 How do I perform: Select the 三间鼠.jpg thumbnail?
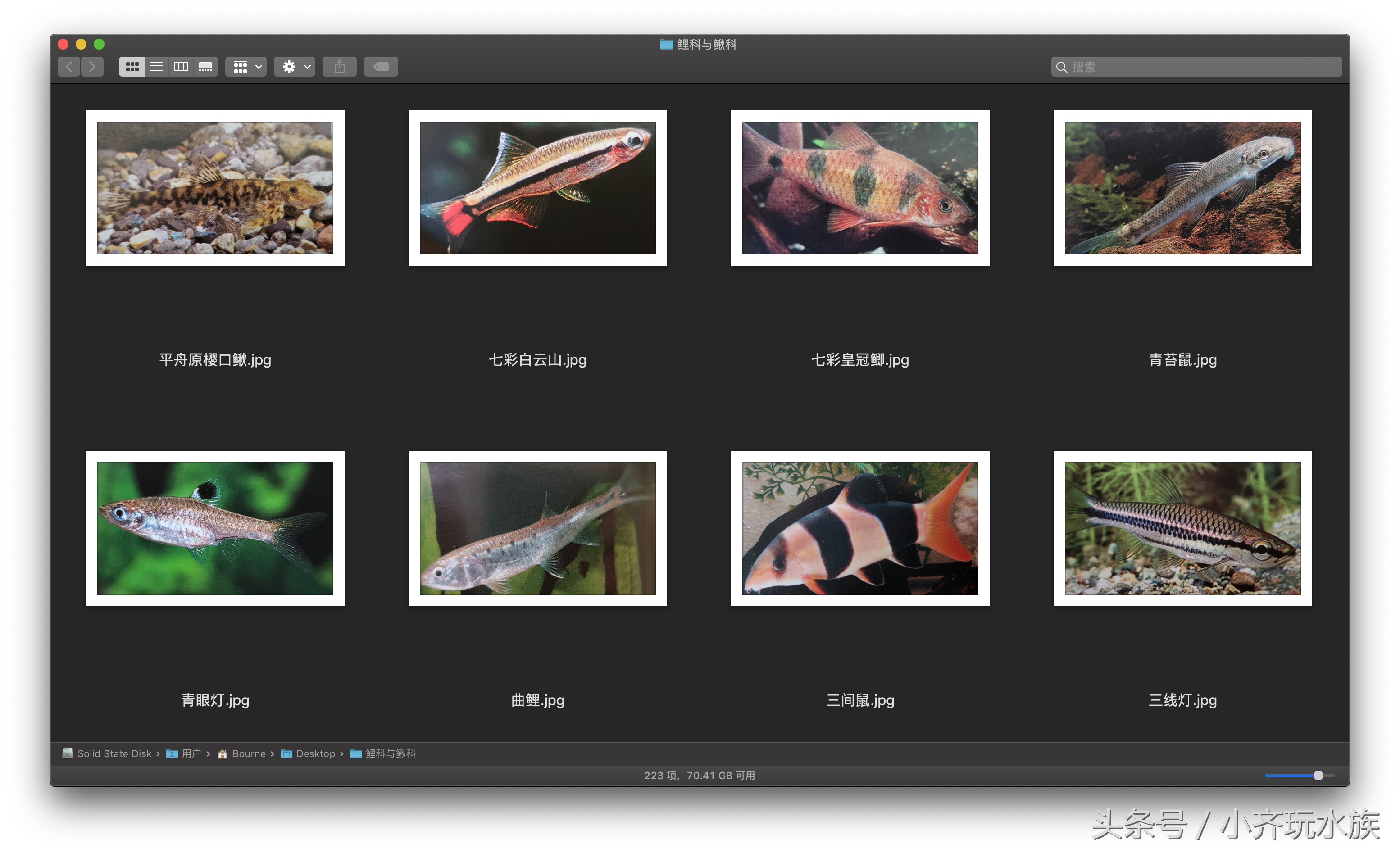point(860,528)
